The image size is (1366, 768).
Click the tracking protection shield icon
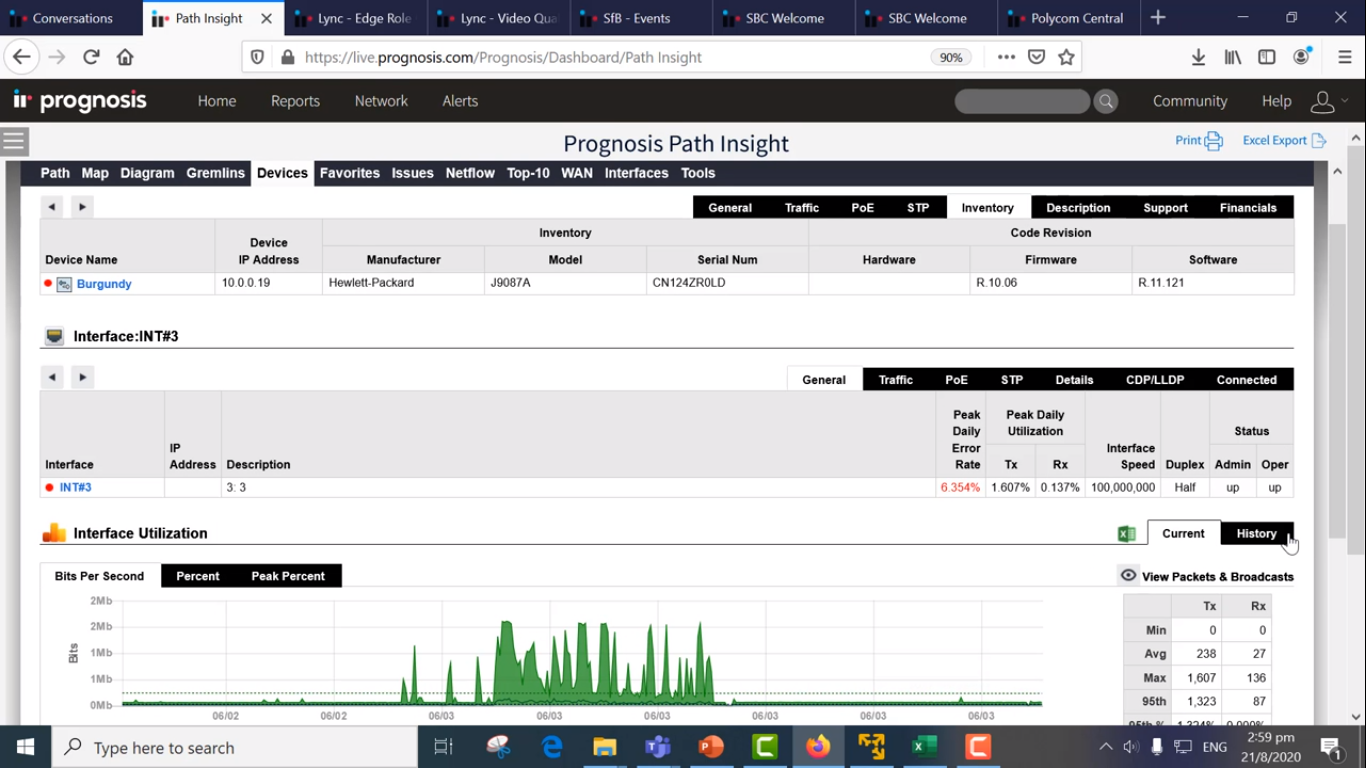(257, 57)
